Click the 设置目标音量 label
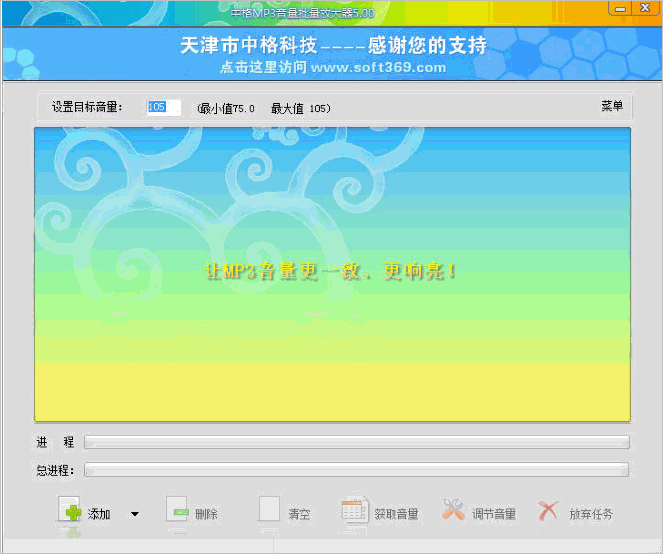Viewport: 663px width, 554px height. (87, 107)
